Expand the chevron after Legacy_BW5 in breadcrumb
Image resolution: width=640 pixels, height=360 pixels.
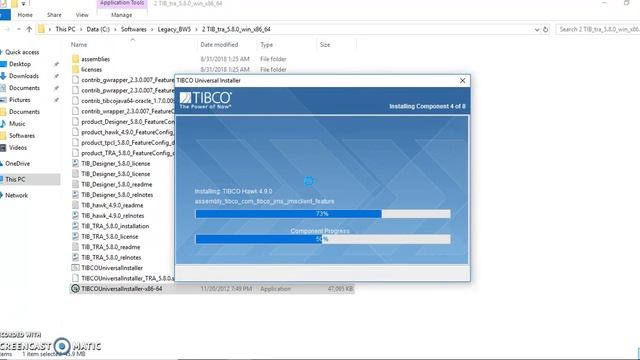196,29
